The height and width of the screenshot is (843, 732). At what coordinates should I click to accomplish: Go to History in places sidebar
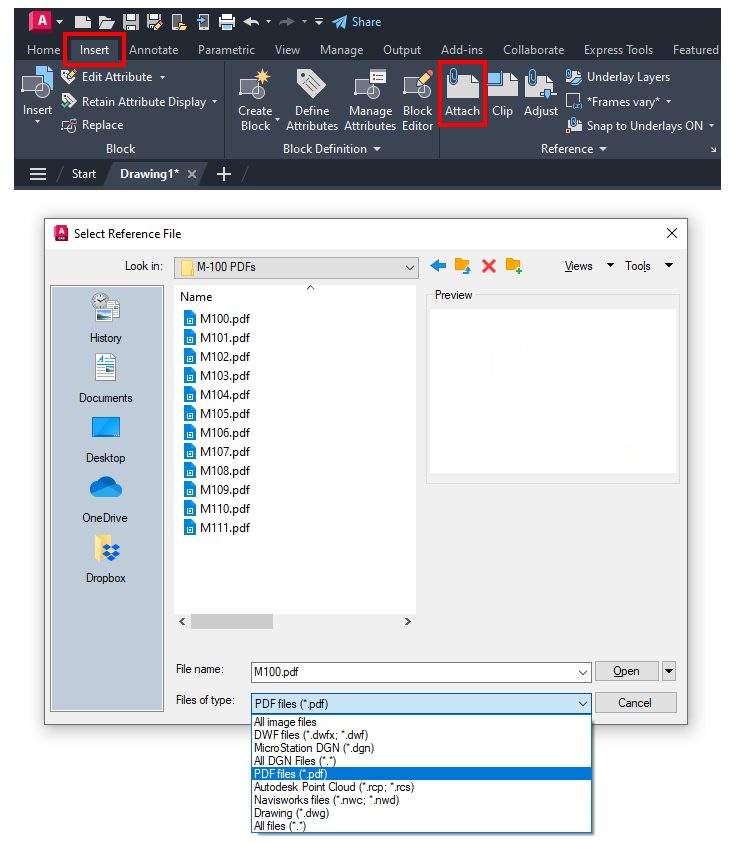tap(105, 318)
